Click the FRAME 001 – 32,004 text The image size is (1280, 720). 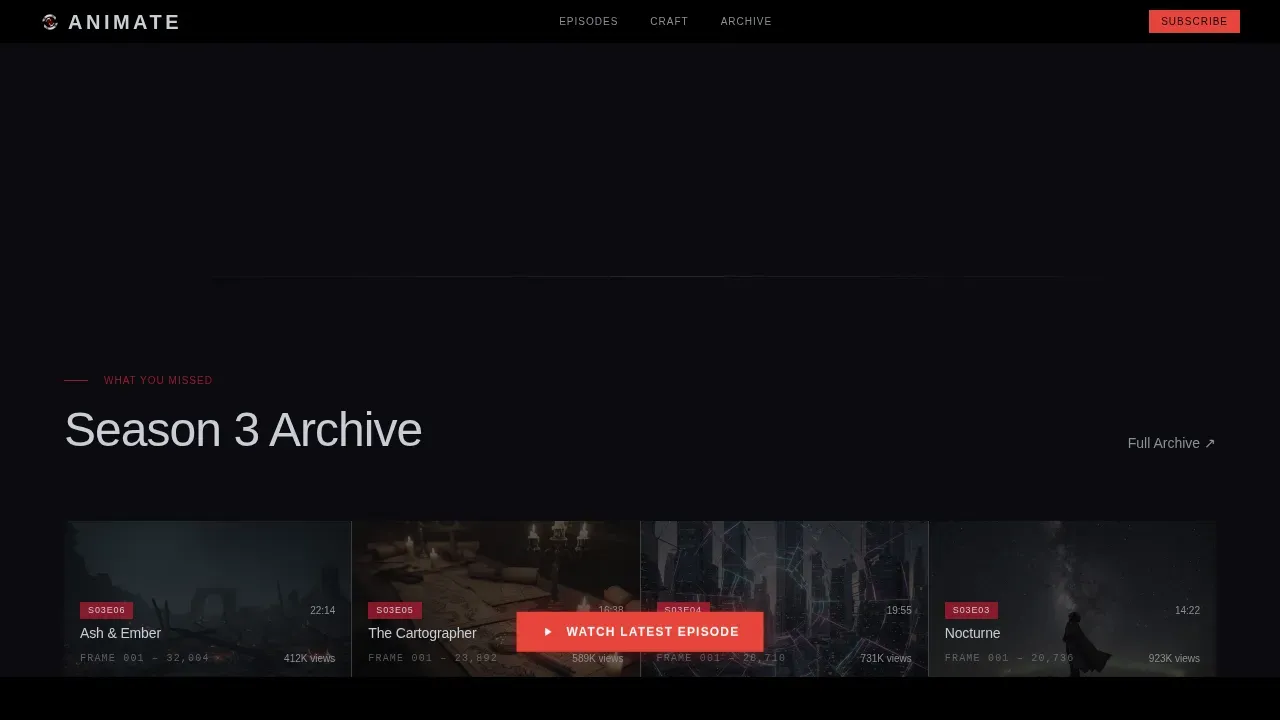(145, 658)
